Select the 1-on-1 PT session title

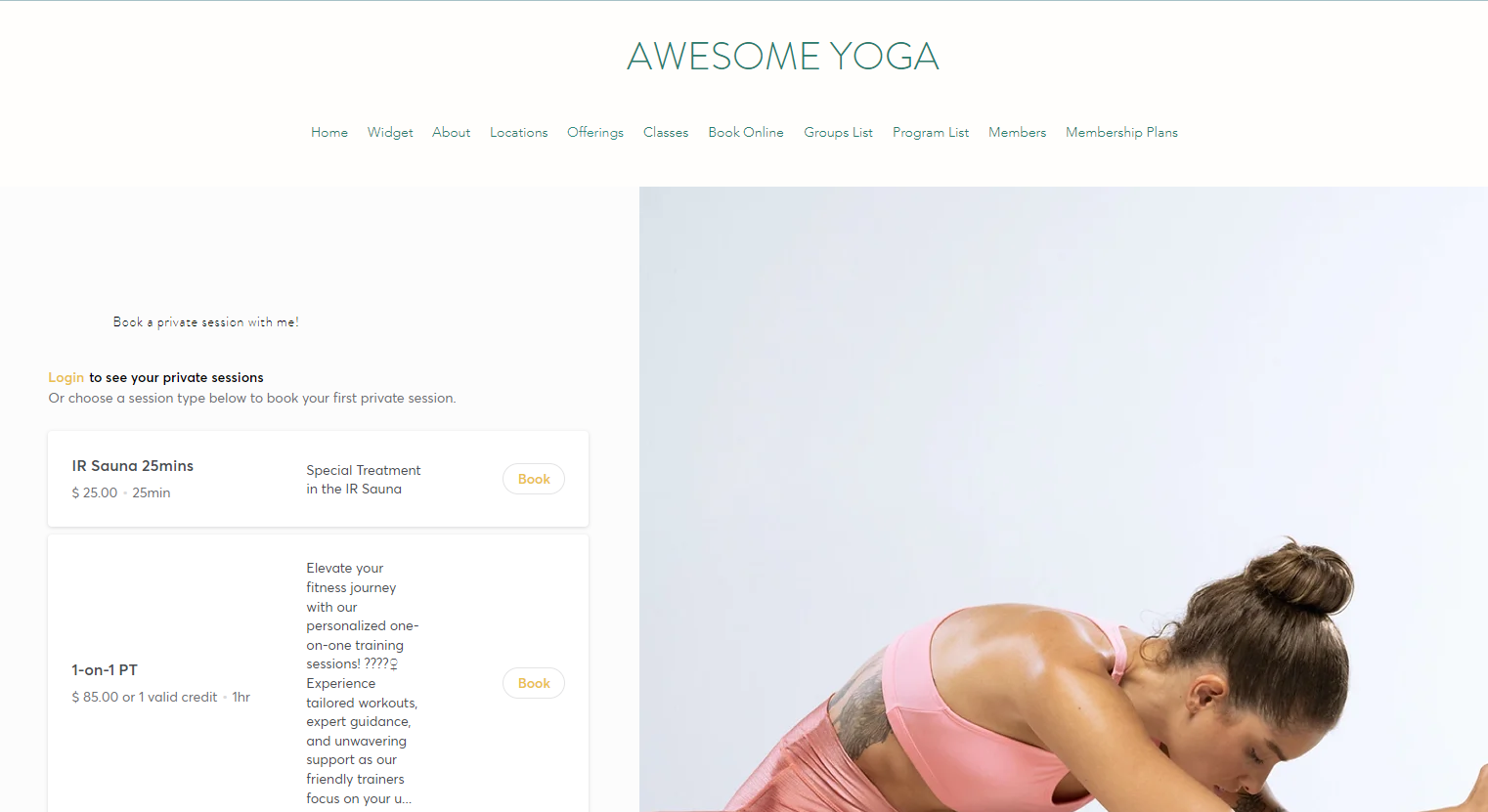pyautogui.click(x=105, y=670)
